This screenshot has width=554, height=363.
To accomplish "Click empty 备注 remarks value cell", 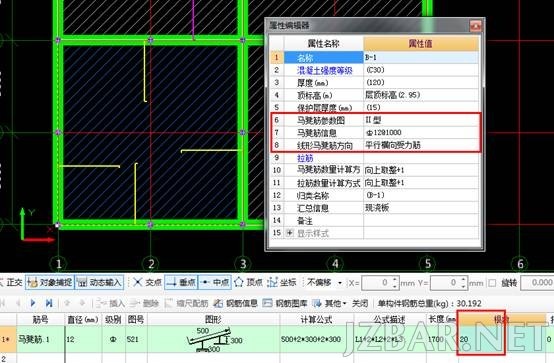I will click(x=421, y=221).
